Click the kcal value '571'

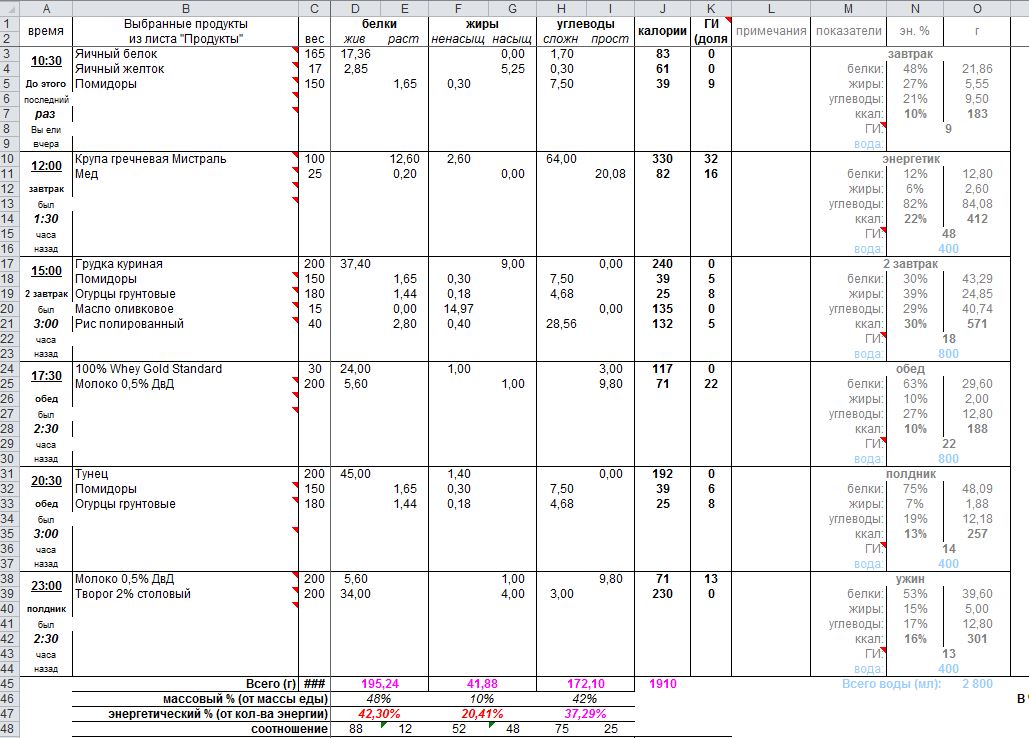tap(977, 324)
